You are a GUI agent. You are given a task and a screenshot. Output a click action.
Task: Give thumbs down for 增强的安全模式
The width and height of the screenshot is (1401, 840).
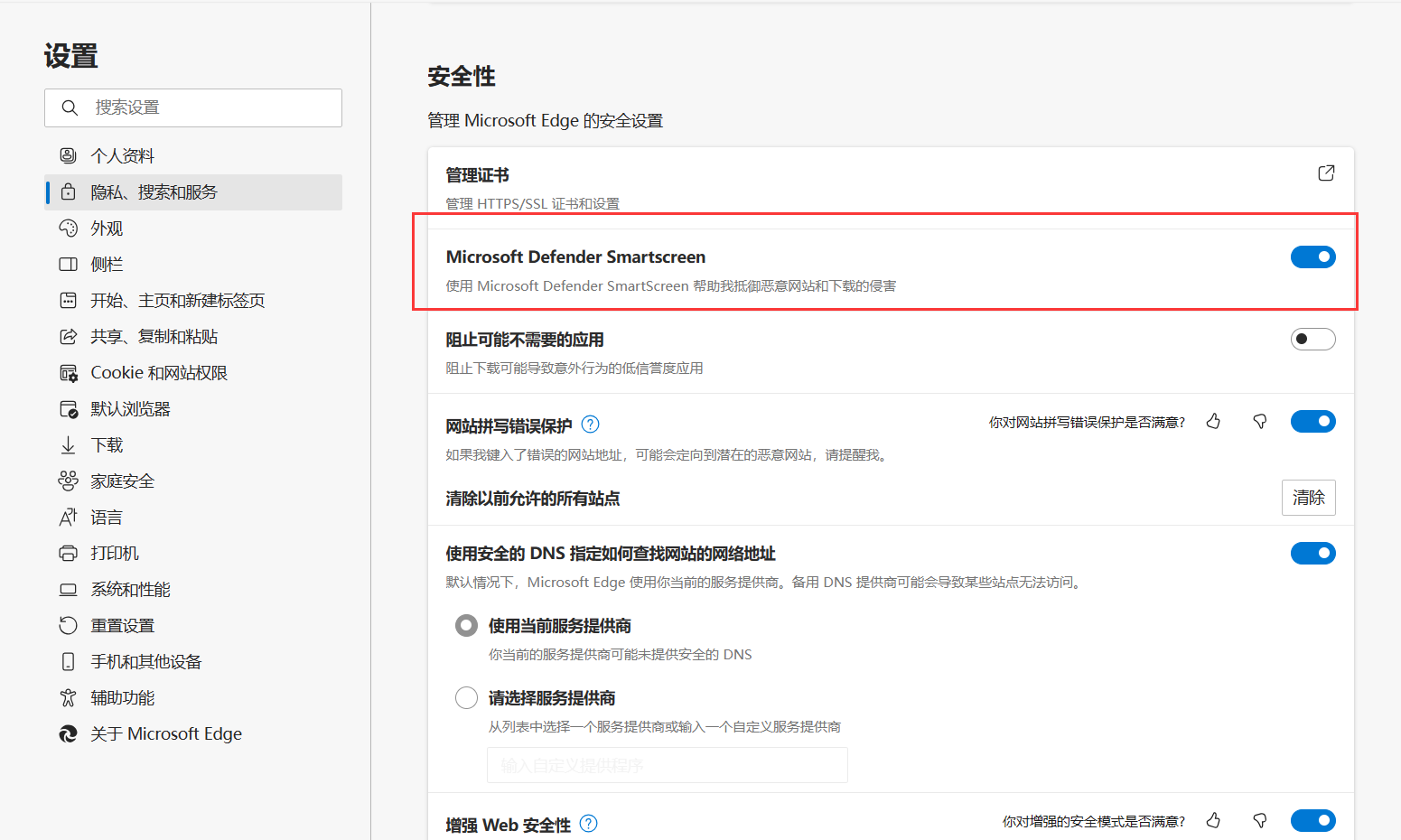click(x=1259, y=820)
